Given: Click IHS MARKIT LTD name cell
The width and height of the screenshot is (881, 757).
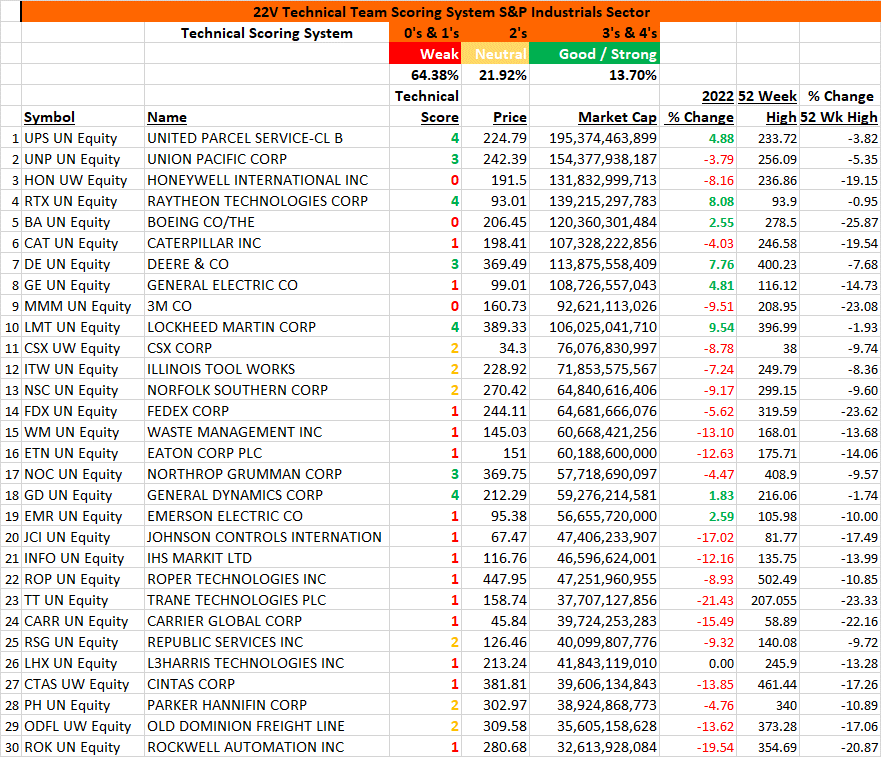Looking at the screenshot, I should click(x=266, y=558).
